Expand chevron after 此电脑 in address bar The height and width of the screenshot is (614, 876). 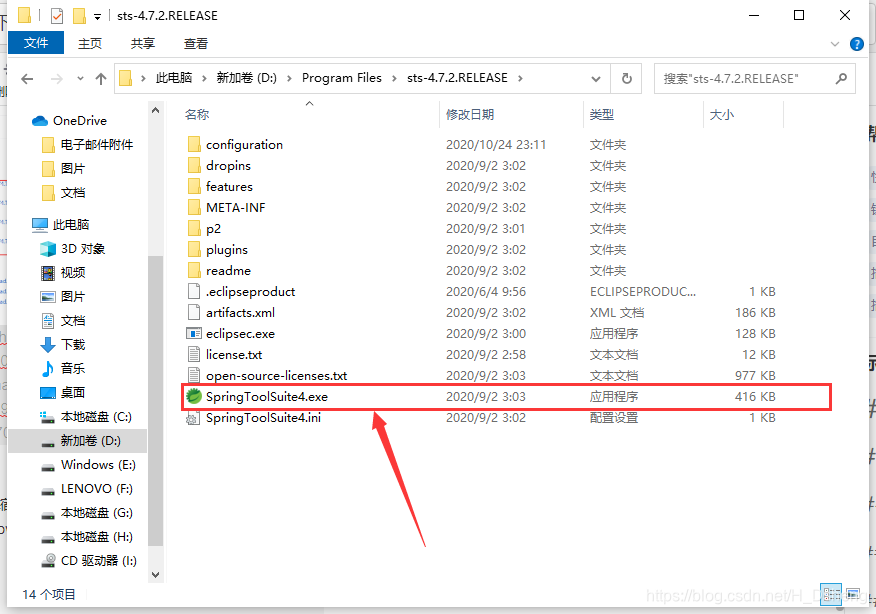[x=204, y=78]
